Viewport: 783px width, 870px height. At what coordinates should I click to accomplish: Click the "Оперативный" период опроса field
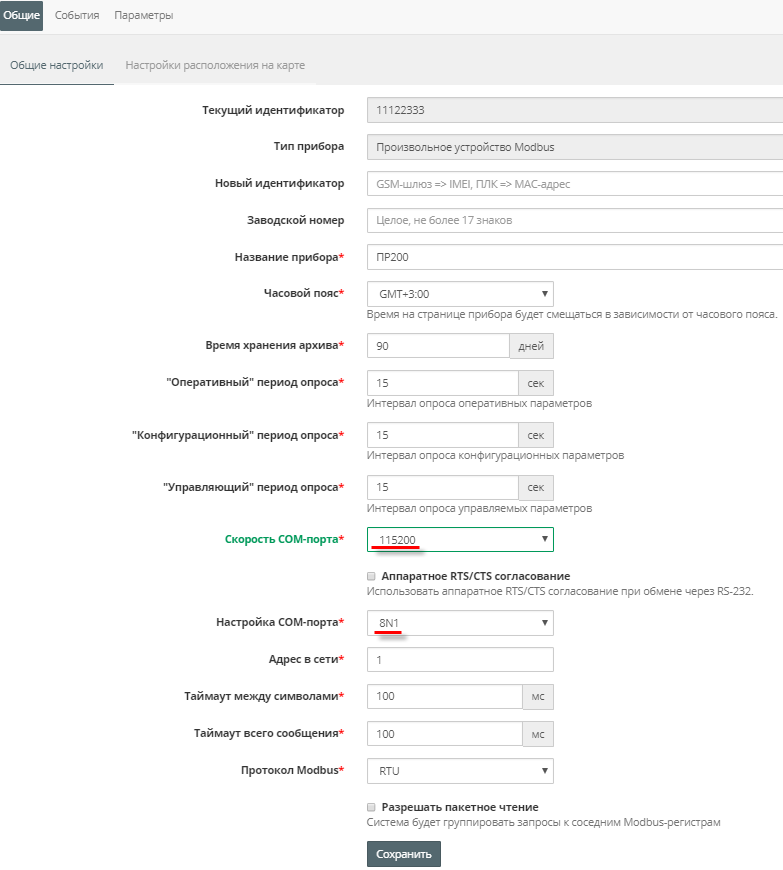coord(442,383)
